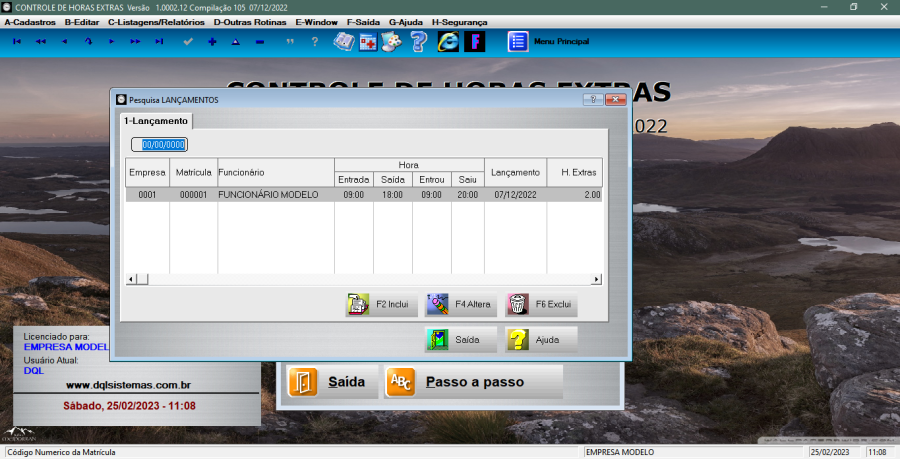Screen dimensions: 900x459
Task: Open the C-Listagens/Relatórios menu
Action: tap(157, 21)
